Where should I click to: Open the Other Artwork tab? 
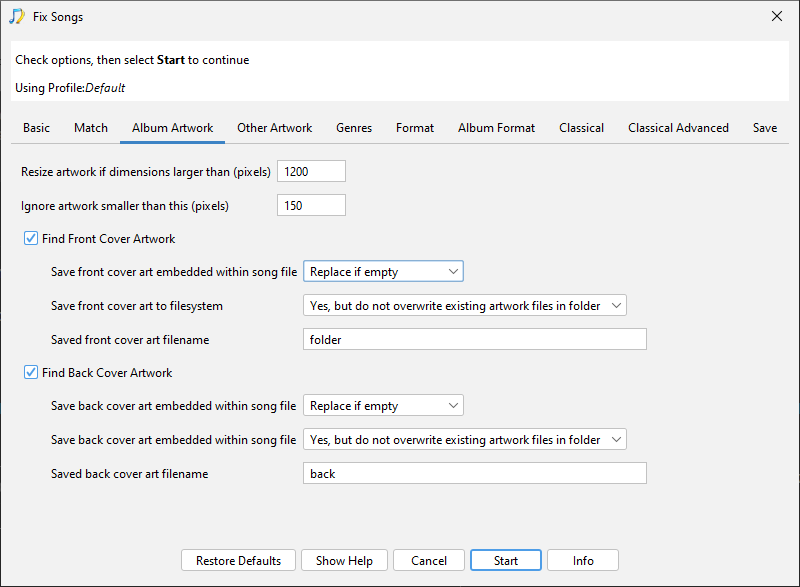pyautogui.click(x=274, y=128)
